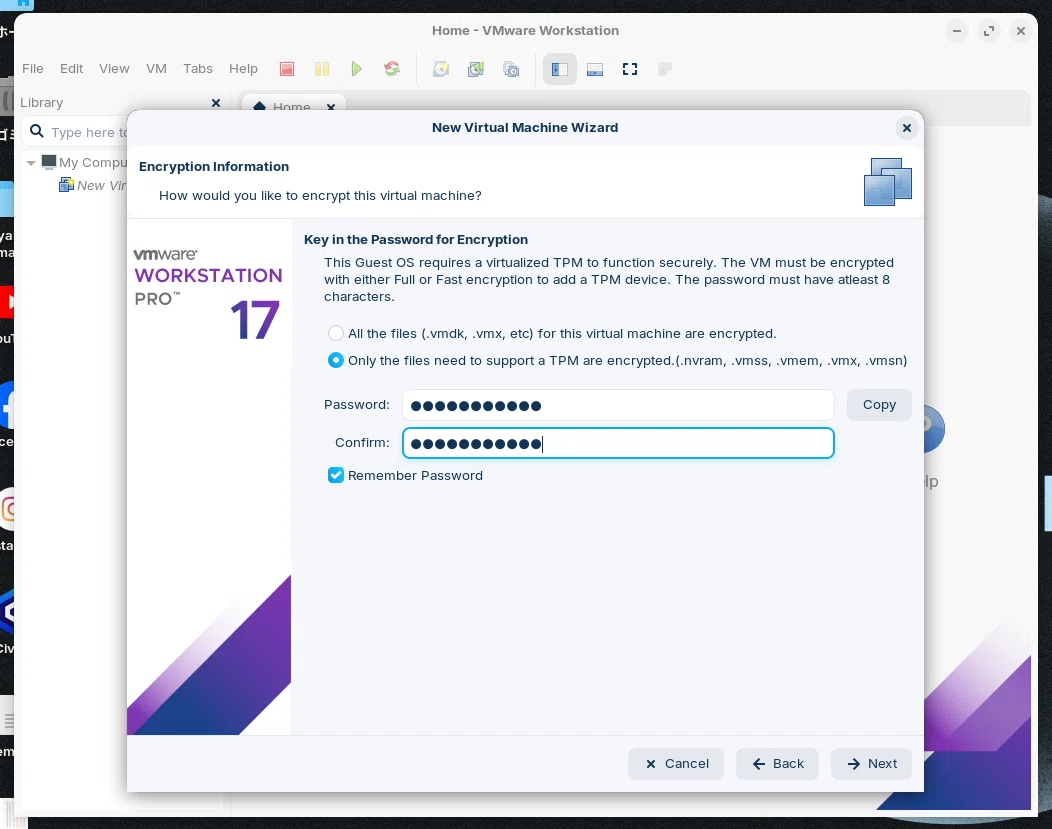
Task: Click the New Virtual Machine tree icon
Action: (x=66, y=185)
